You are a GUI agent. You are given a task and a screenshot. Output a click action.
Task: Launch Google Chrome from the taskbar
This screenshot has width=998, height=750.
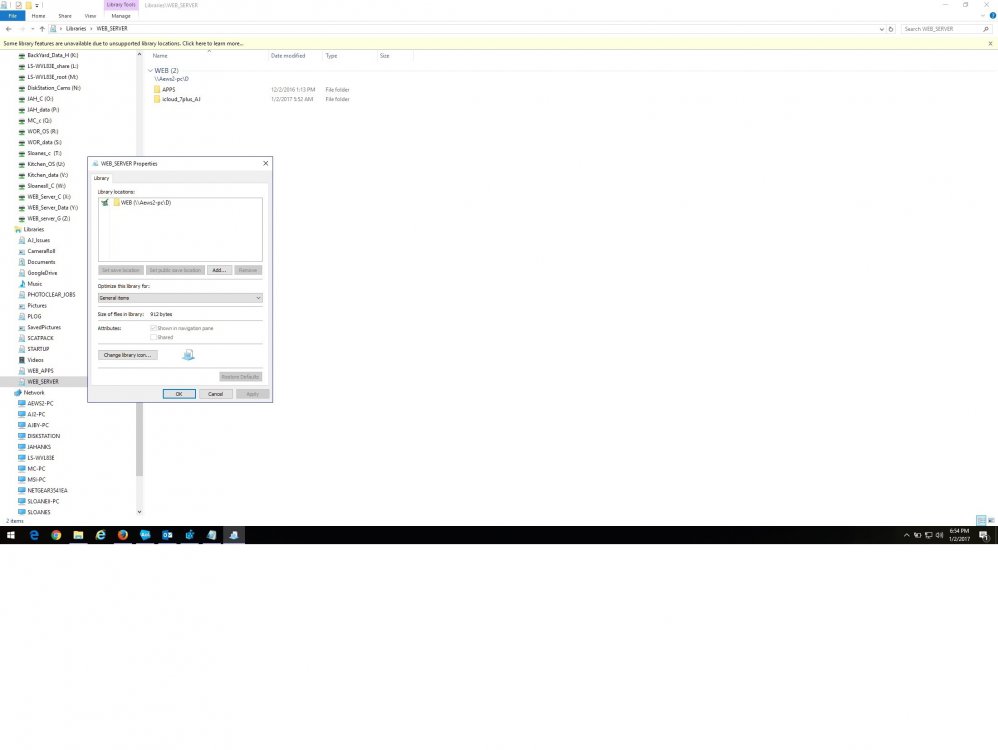[x=56, y=535]
